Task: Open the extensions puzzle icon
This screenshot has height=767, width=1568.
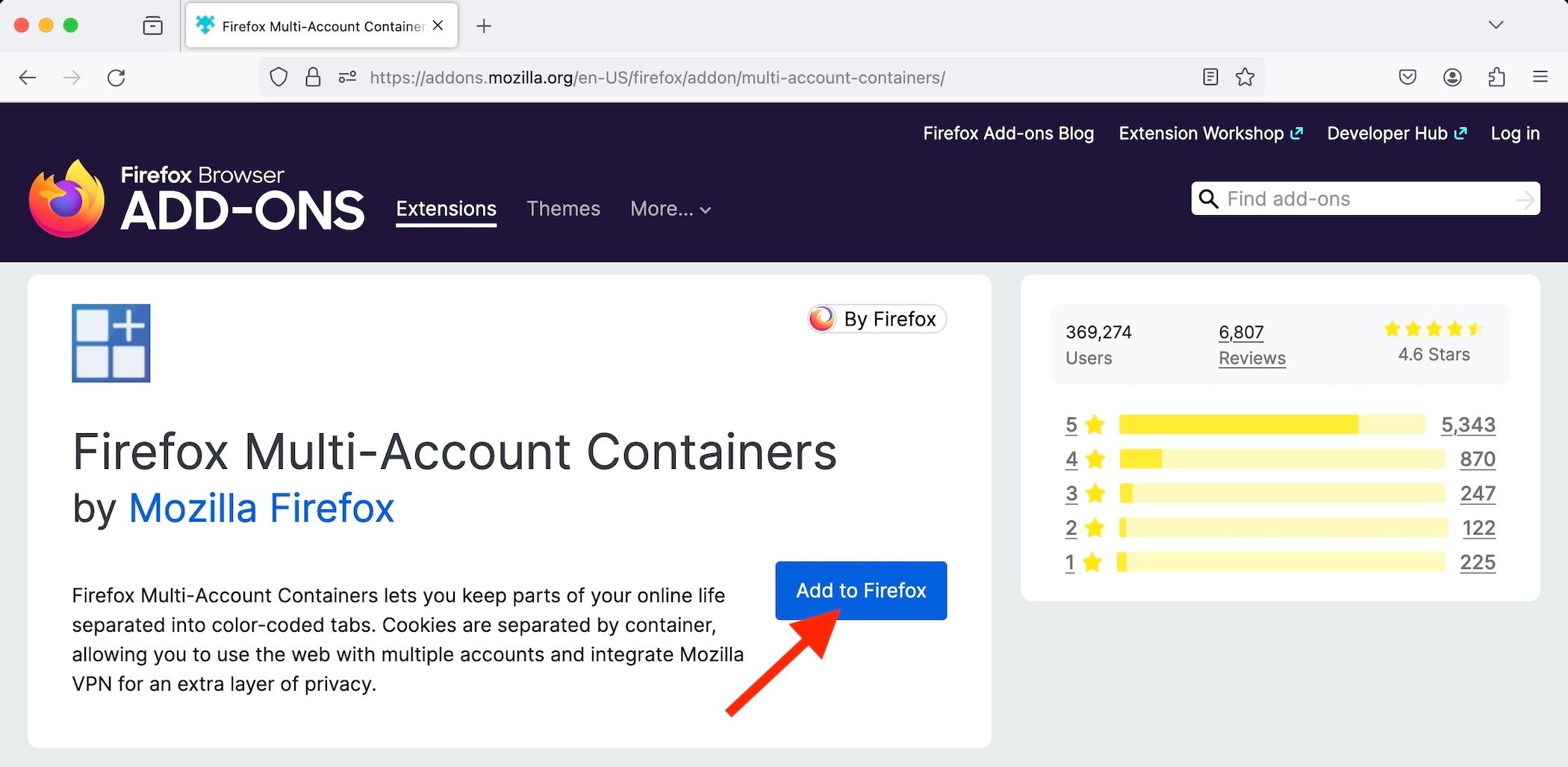Action: coord(1496,77)
